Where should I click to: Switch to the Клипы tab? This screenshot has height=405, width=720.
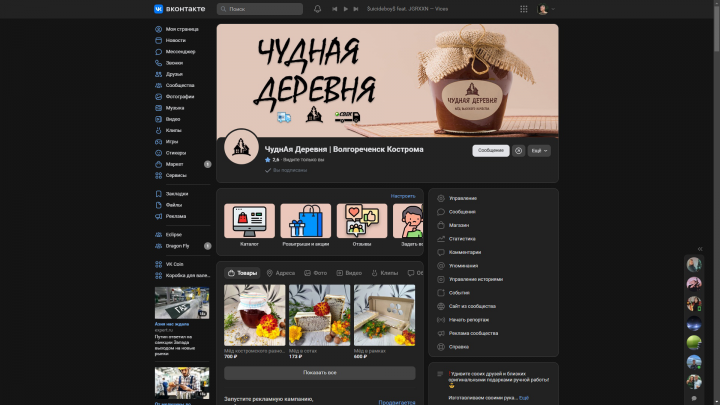coord(385,273)
